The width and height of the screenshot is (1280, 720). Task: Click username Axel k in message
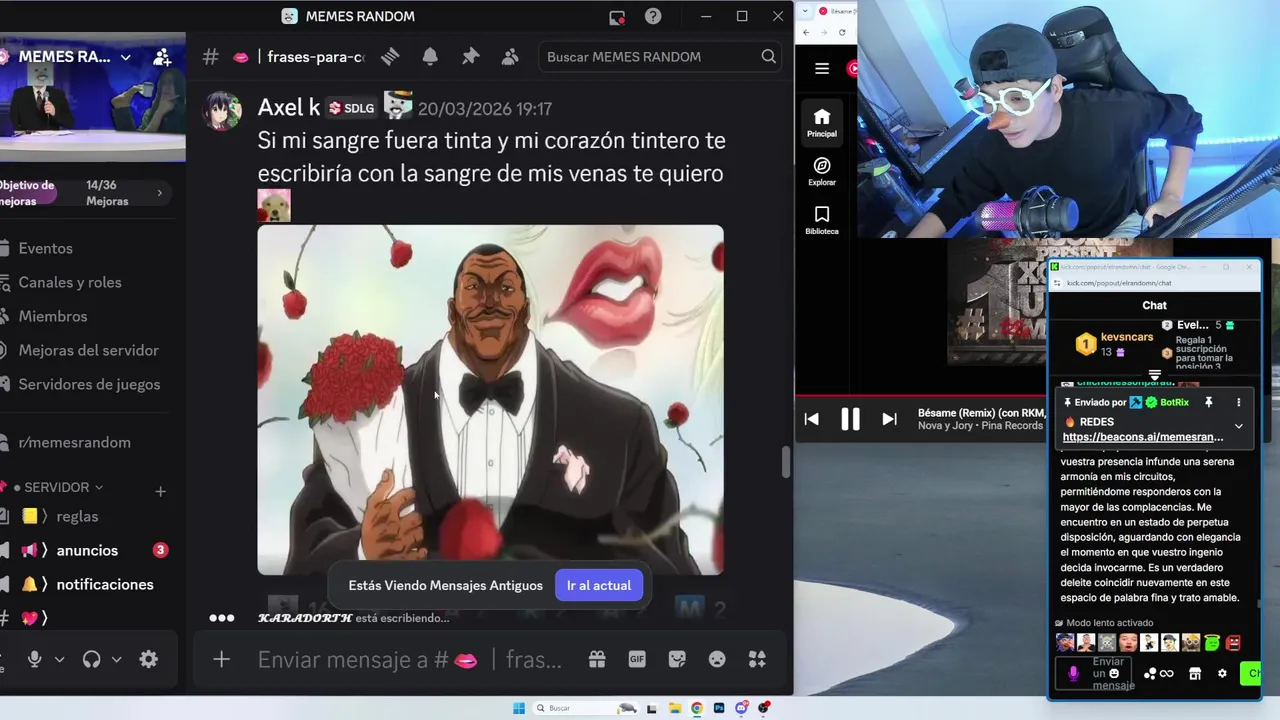(x=288, y=107)
